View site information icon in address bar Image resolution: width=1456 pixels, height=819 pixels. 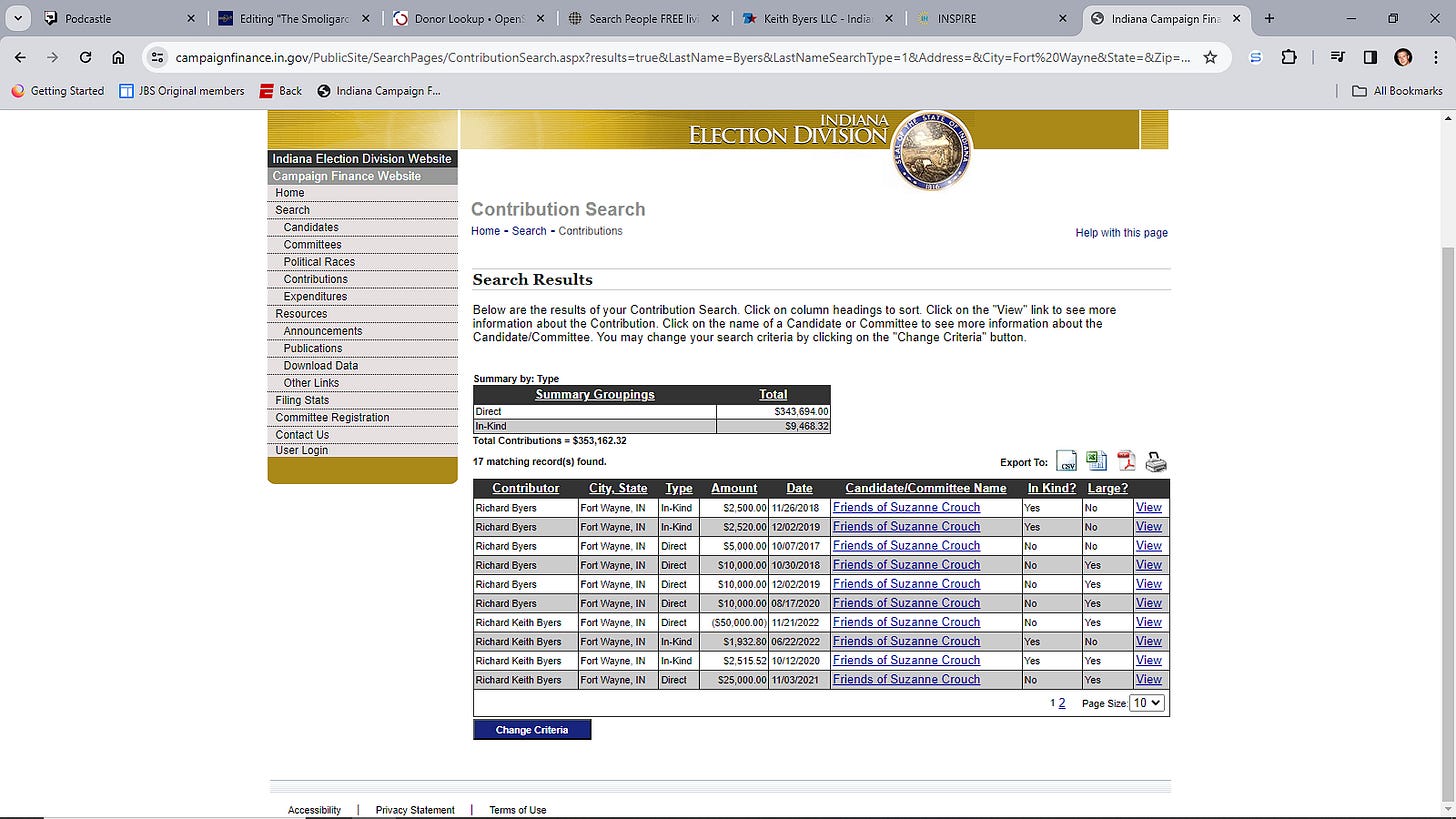click(x=157, y=57)
